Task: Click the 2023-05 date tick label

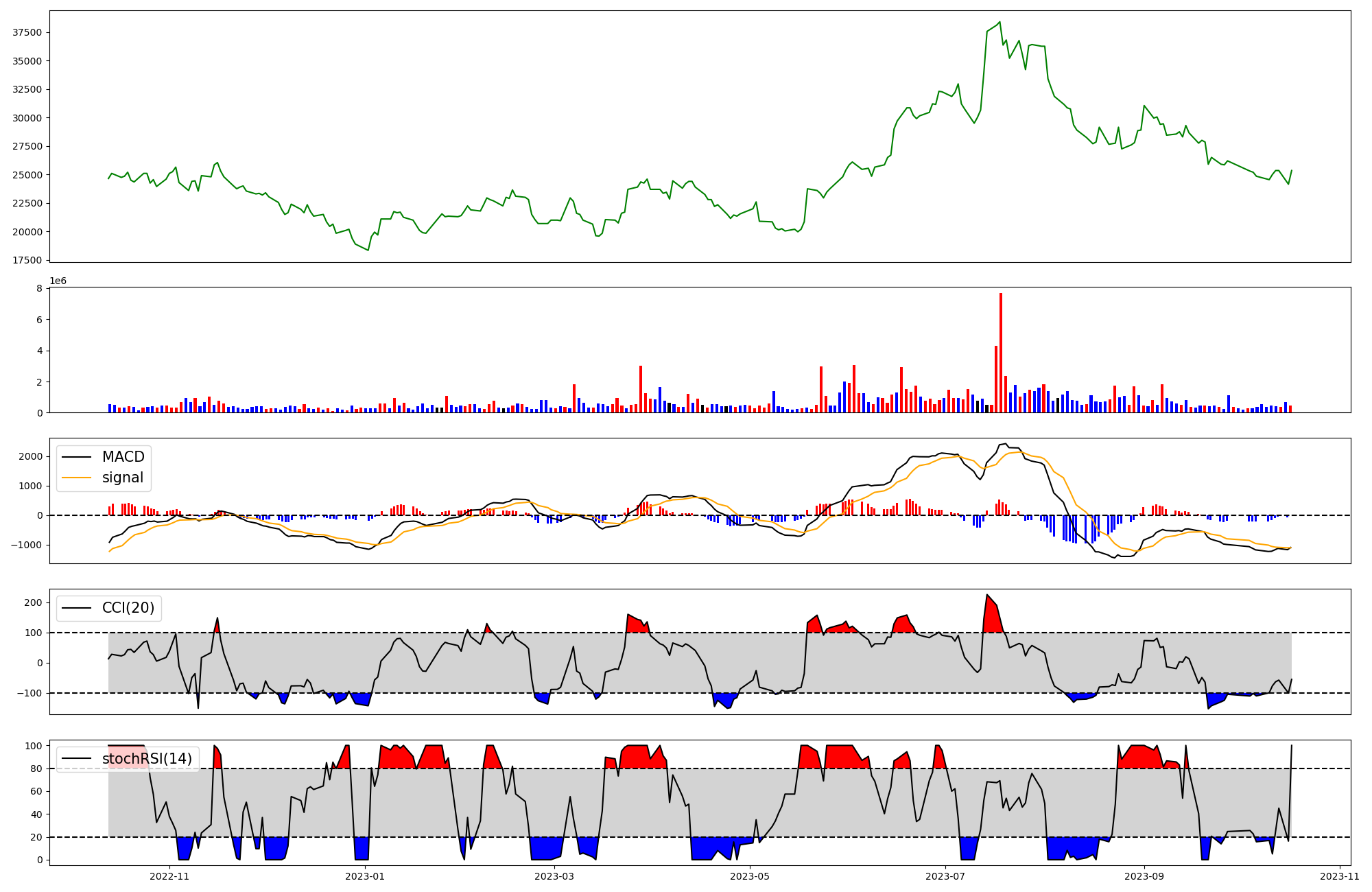Action: [750, 876]
